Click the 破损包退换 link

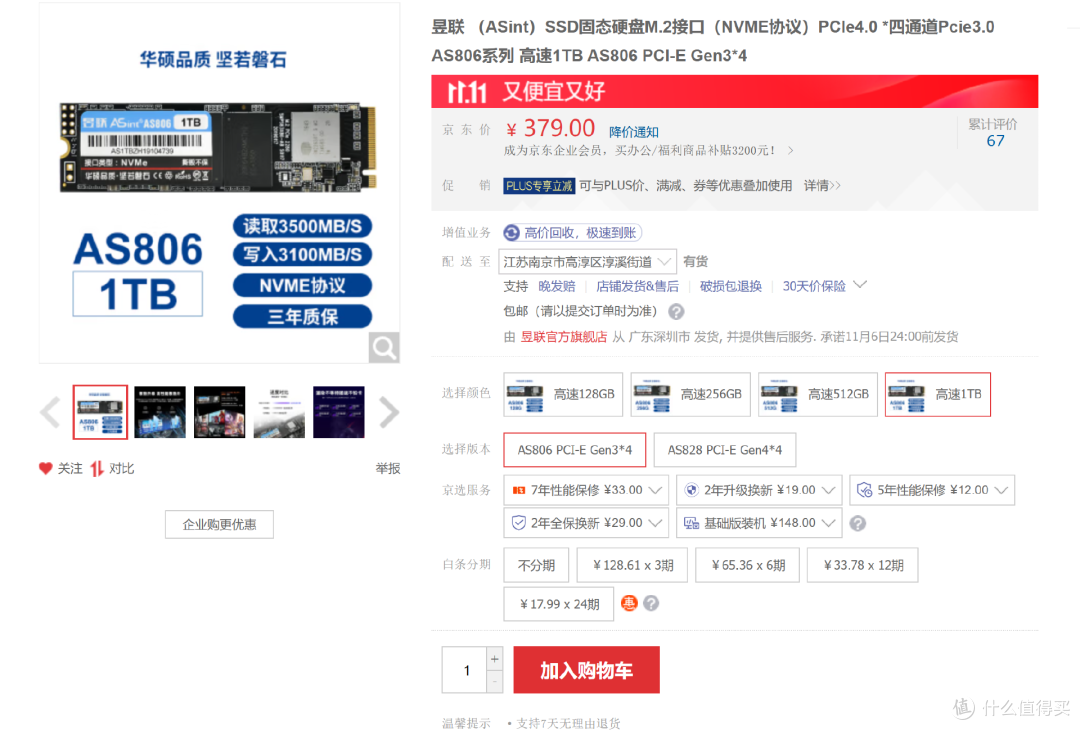[x=731, y=286]
